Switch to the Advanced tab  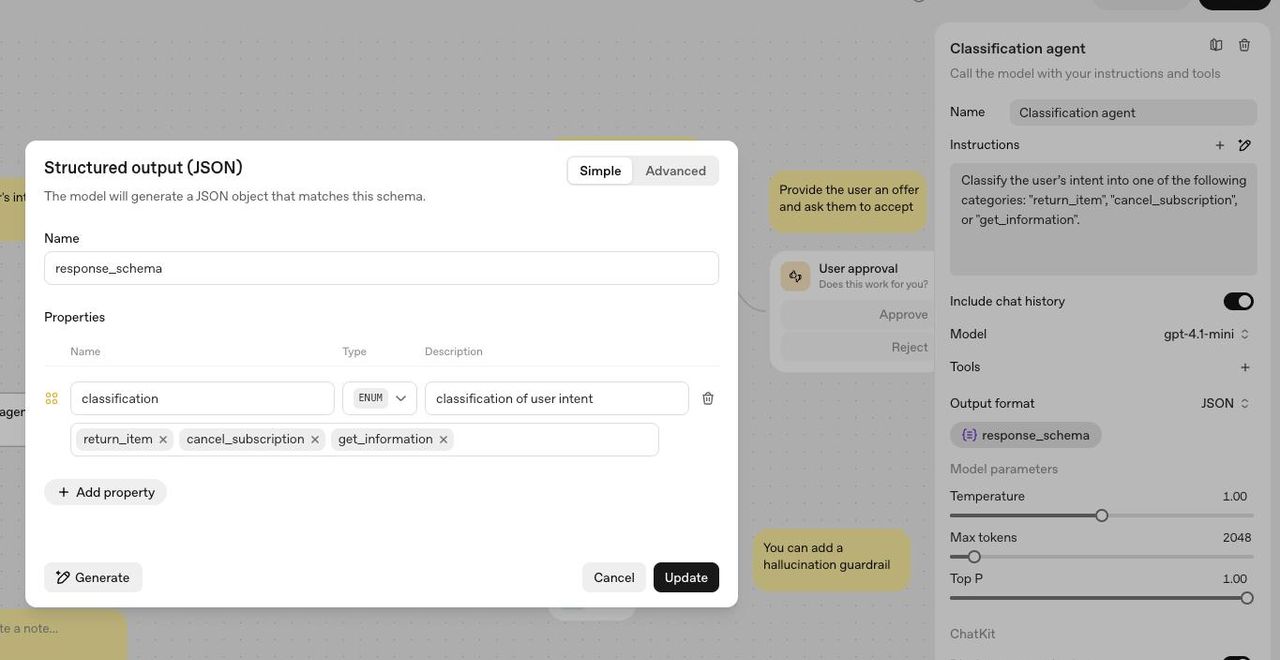click(x=674, y=168)
